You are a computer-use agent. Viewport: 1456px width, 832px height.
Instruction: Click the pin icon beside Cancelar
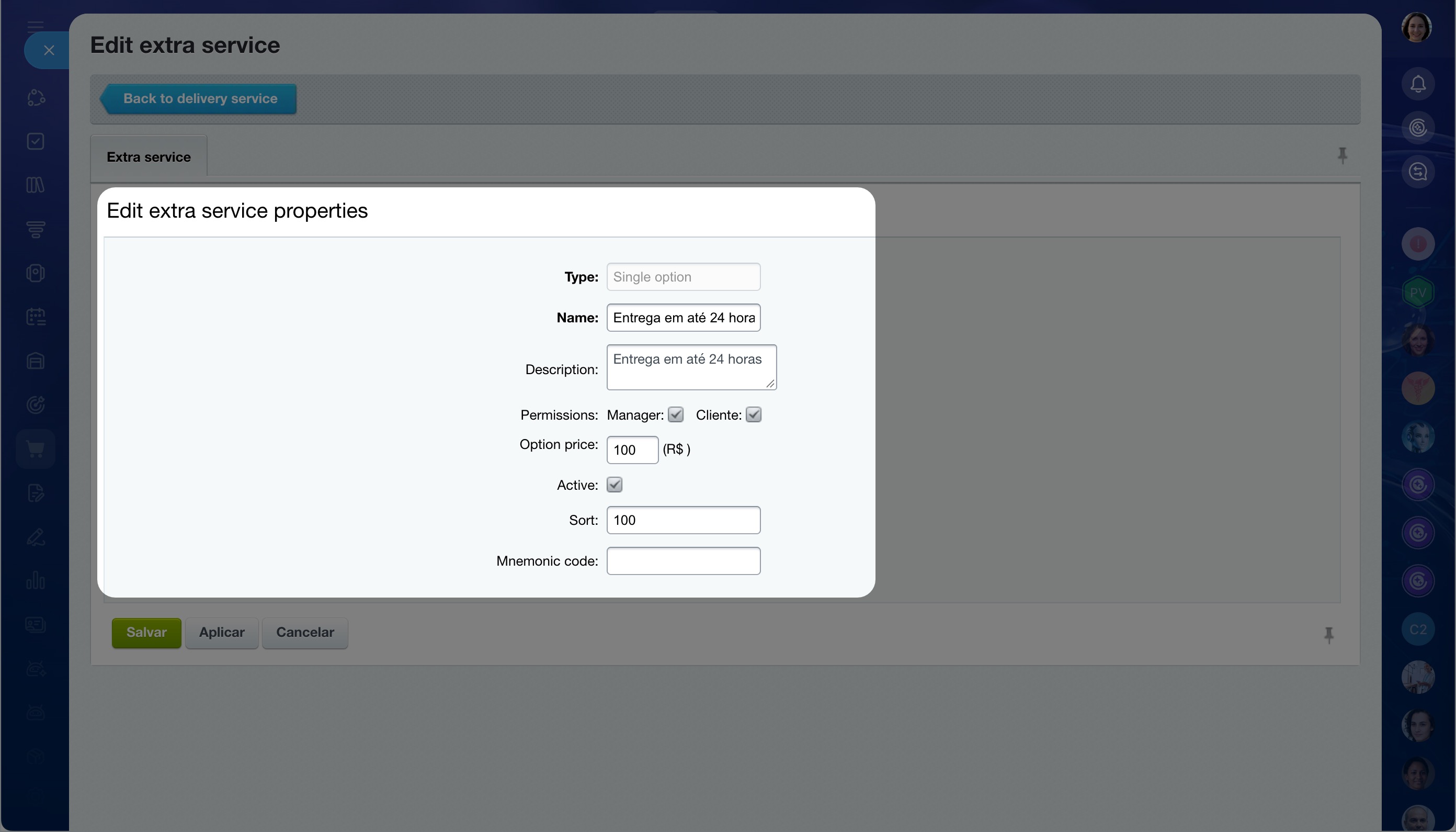tap(1329, 635)
